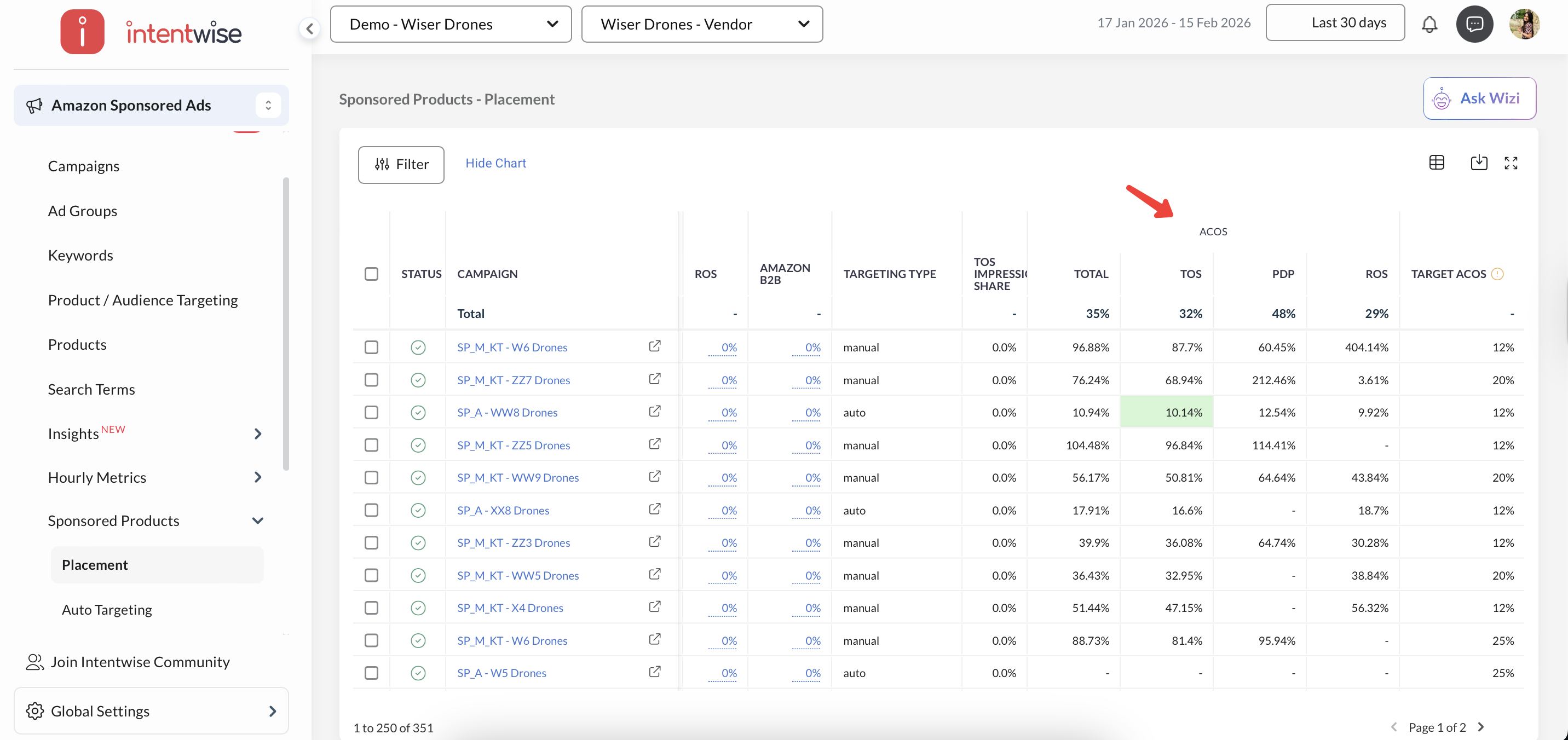Open the user profile avatar
This screenshot has height=740, width=1568.
[1524, 24]
